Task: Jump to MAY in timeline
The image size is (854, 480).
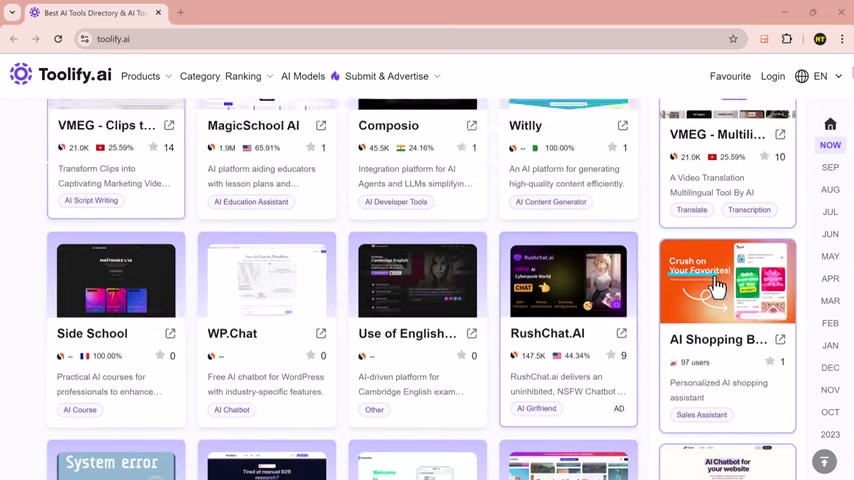Action: tap(830, 256)
